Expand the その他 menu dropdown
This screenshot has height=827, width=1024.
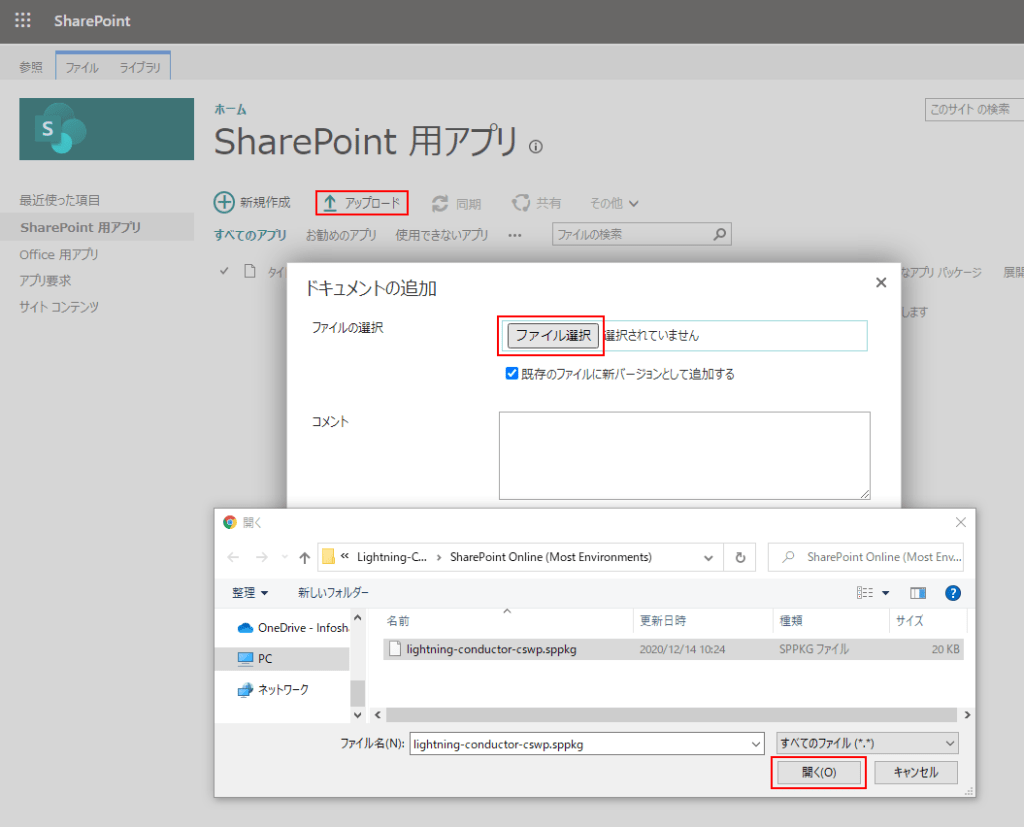click(633, 204)
